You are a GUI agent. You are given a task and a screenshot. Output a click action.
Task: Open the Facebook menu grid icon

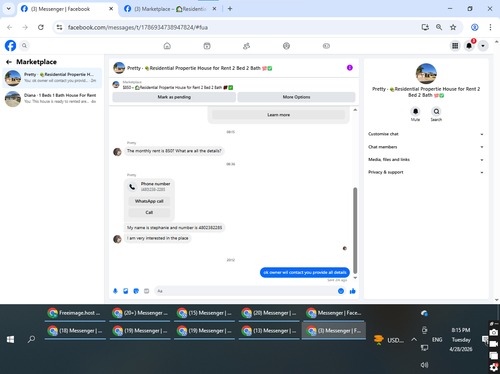tap(455, 46)
